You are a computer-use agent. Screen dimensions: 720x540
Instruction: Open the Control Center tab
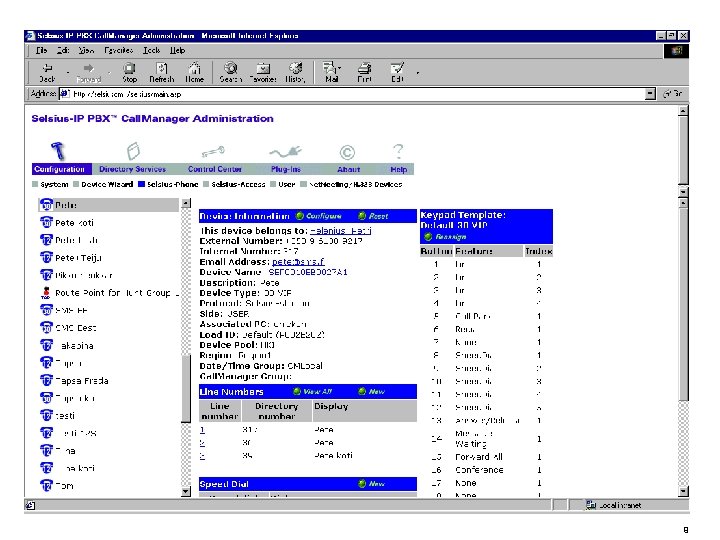pos(214,169)
